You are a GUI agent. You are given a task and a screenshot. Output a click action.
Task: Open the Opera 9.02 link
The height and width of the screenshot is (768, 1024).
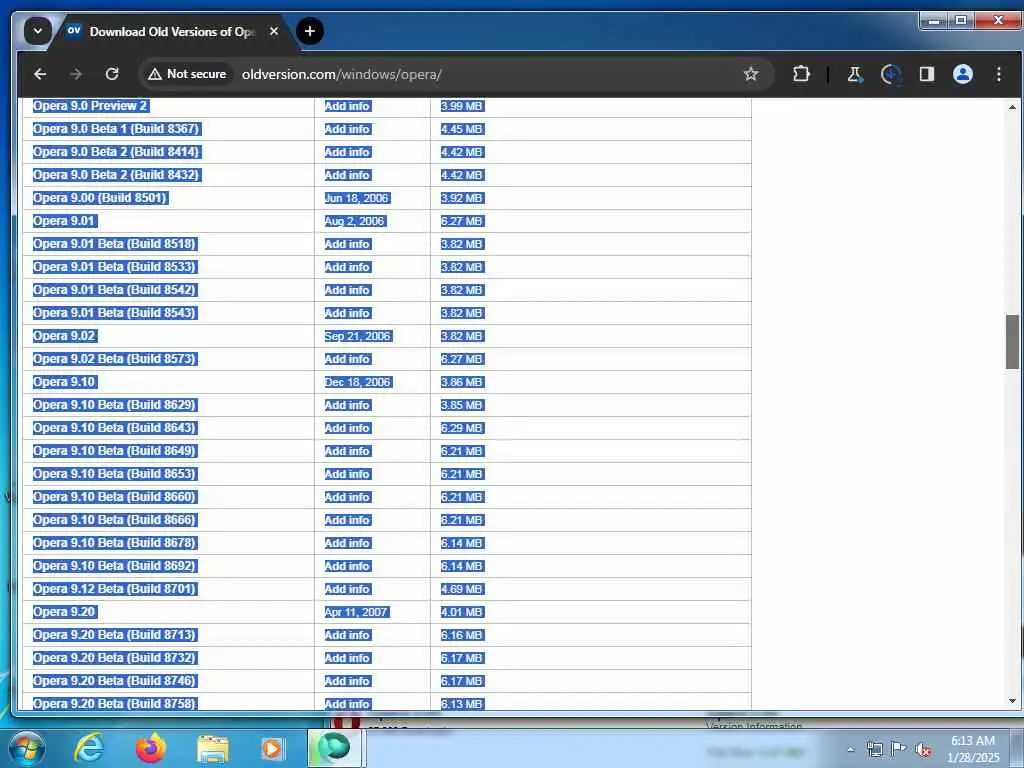click(x=65, y=336)
